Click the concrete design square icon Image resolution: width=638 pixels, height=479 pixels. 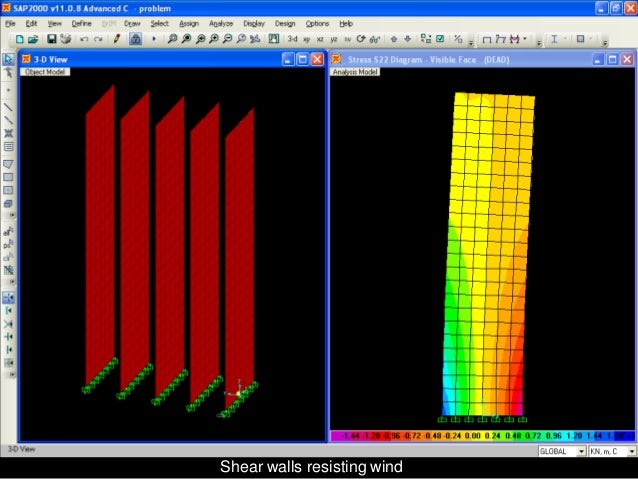point(580,39)
